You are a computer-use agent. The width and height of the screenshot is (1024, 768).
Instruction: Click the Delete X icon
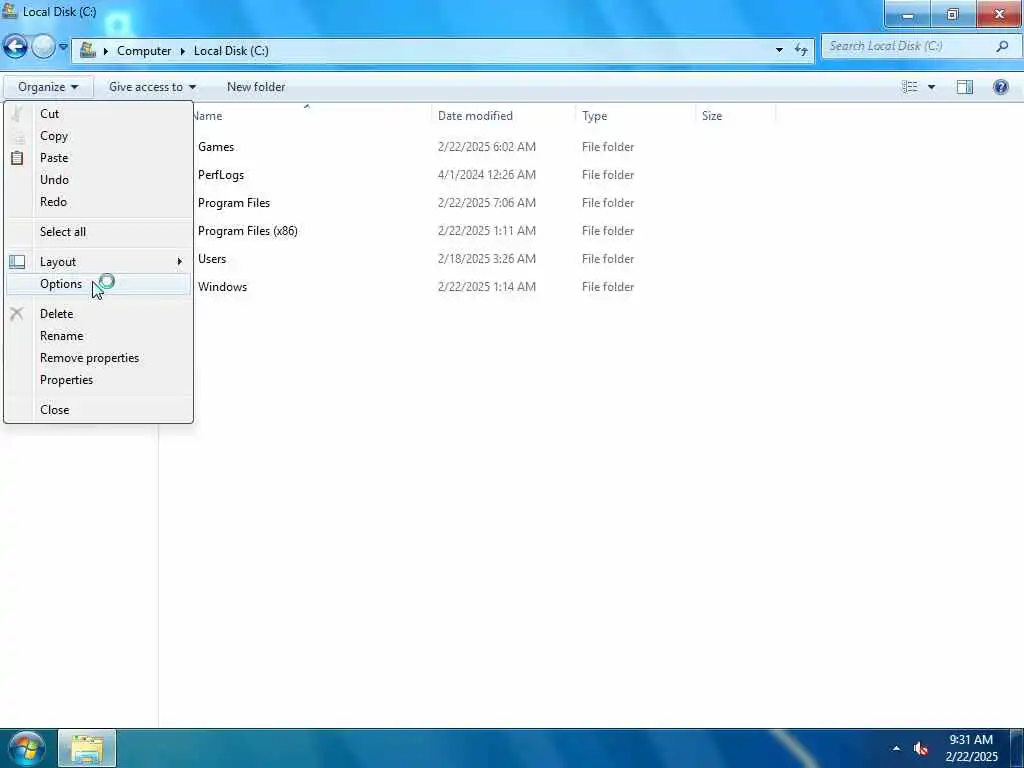[x=17, y=314]
